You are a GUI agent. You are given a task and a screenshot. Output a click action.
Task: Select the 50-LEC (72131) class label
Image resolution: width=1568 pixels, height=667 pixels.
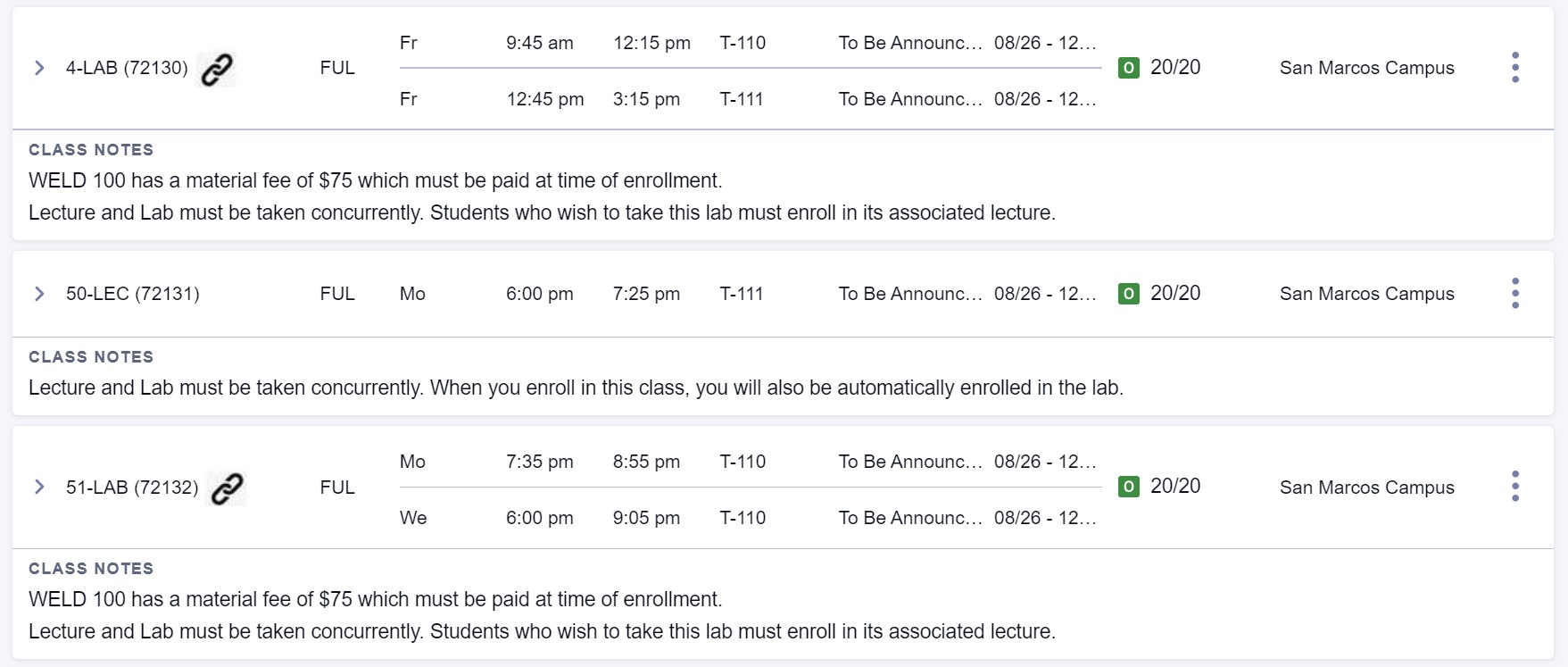[132, 294]
